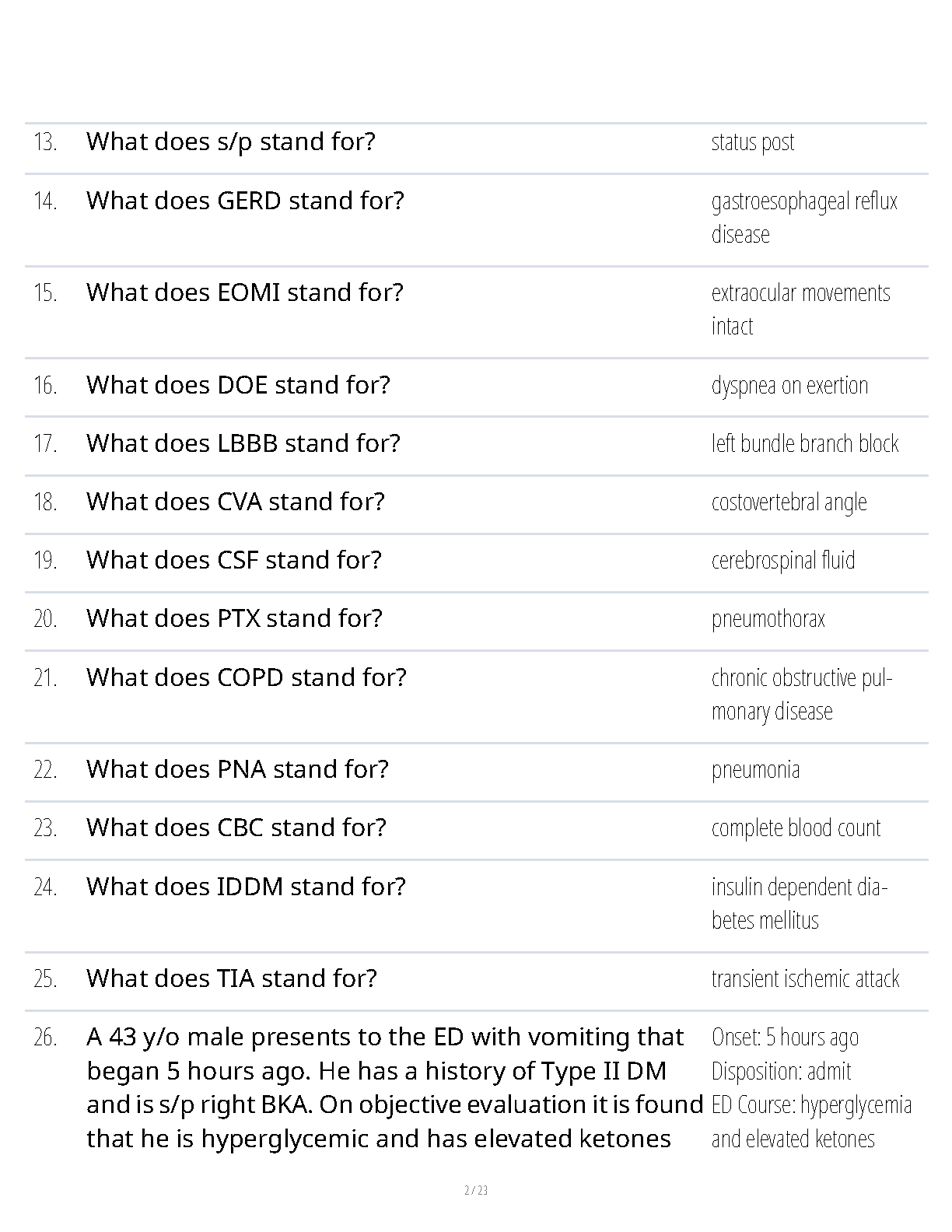Select the 'pneumonia' definition
This screenshot has width=952, height=1232.
click(x=755, y=770)
